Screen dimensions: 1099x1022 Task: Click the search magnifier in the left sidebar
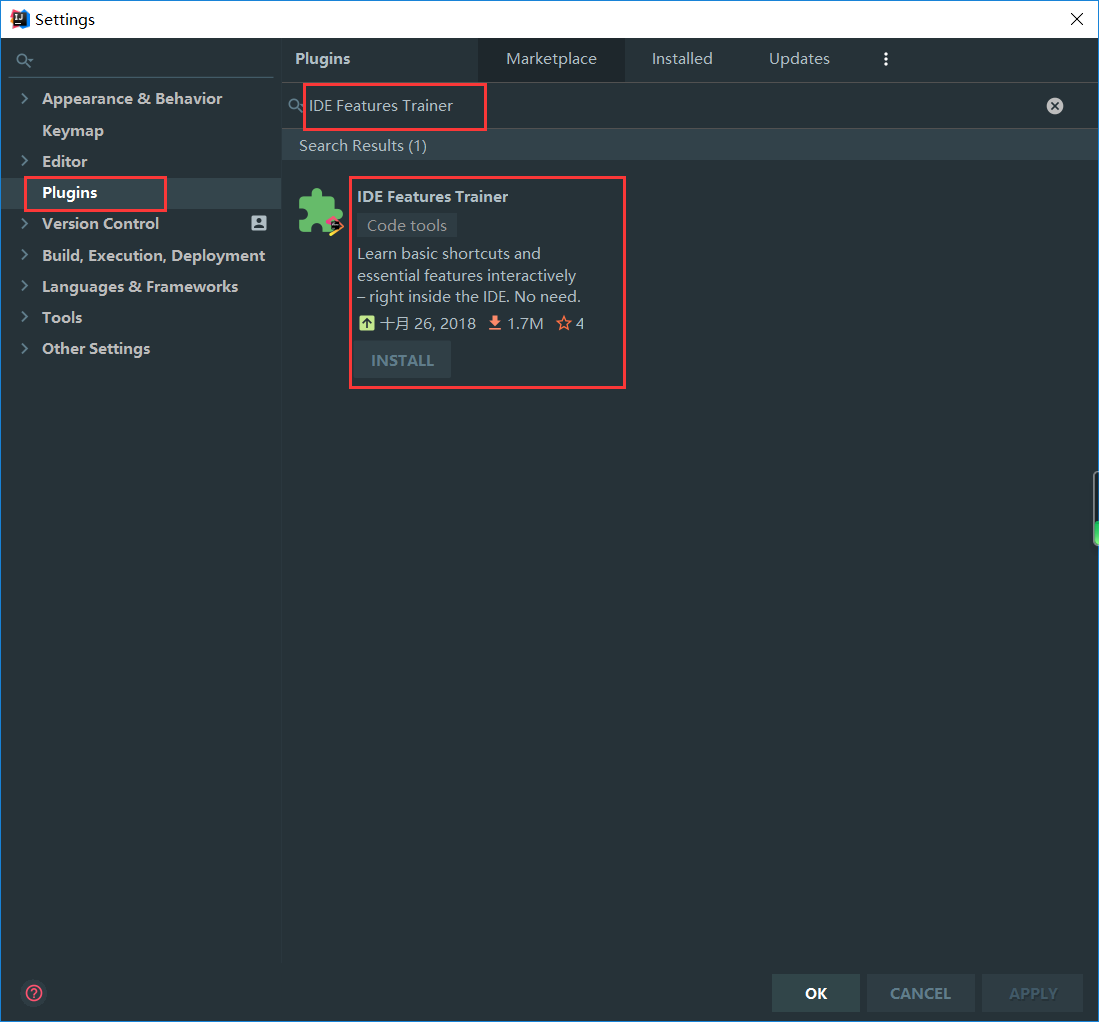(x=22, y=59)
